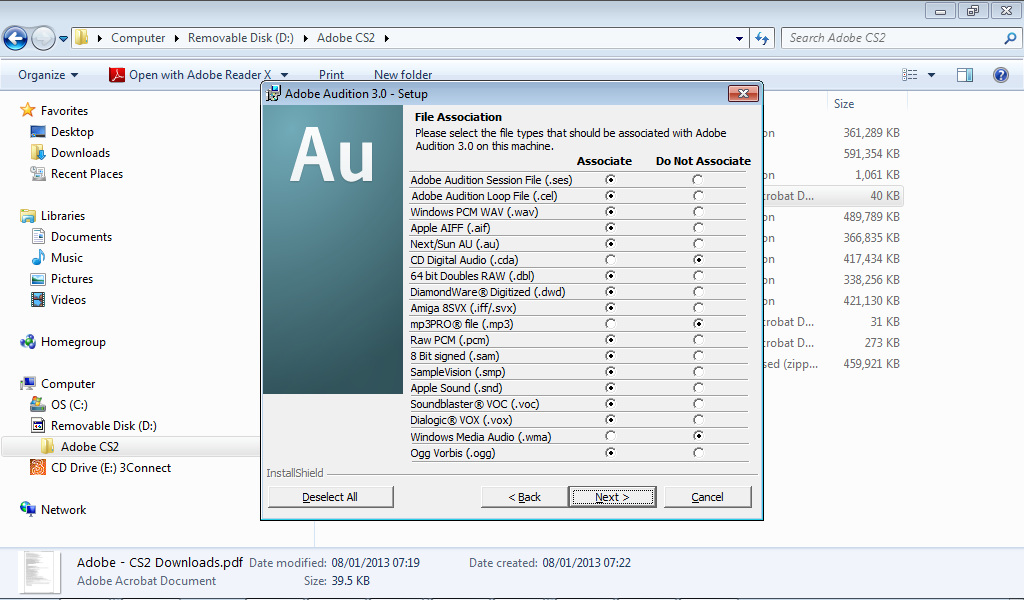Open the Downloads folder in Favorites
Screen dimensions: 1024x600
[x=80, y=153]
